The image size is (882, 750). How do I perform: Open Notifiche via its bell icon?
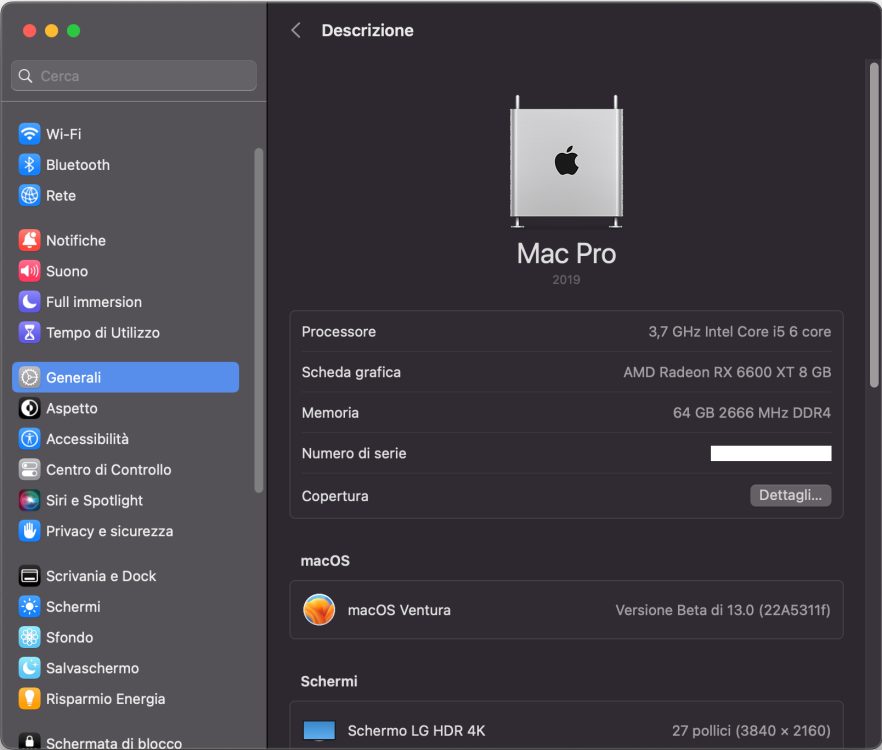pos(29,240)
